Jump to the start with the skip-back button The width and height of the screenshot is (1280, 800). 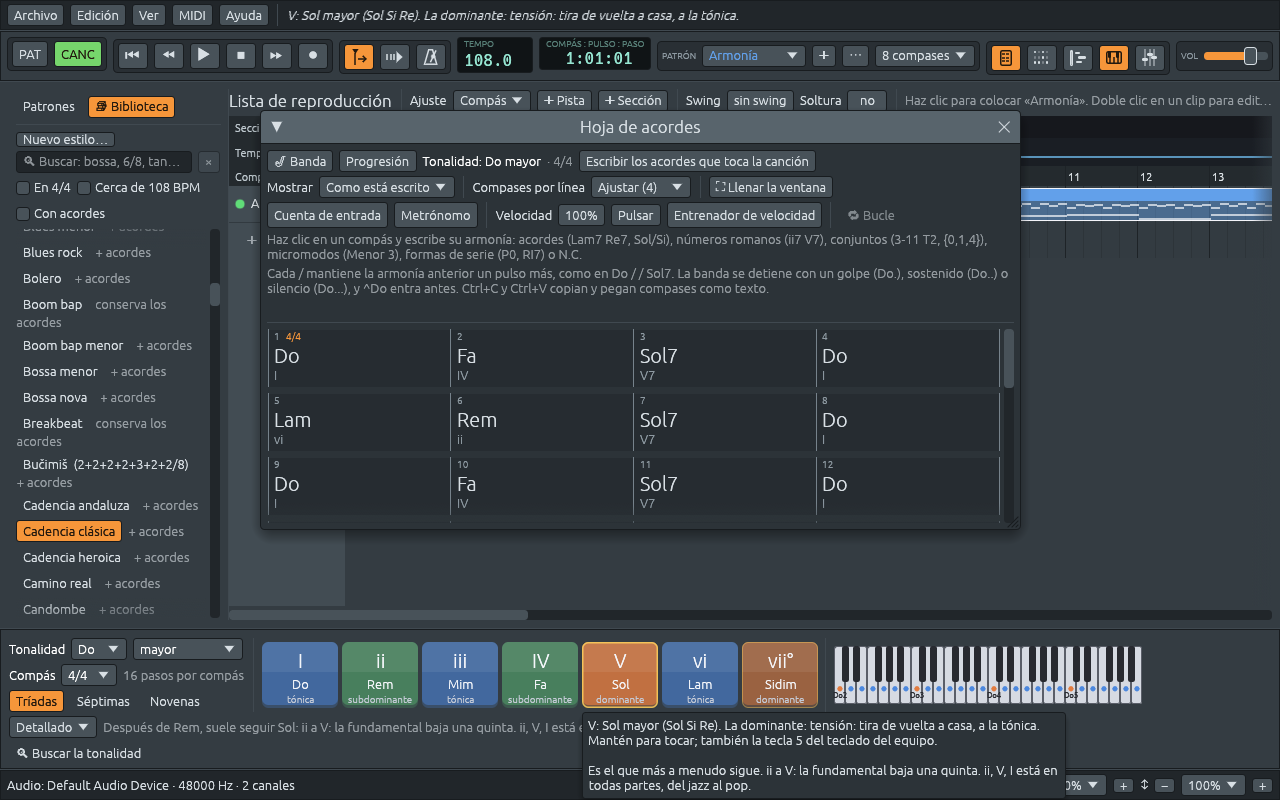(x=131, y=55)
